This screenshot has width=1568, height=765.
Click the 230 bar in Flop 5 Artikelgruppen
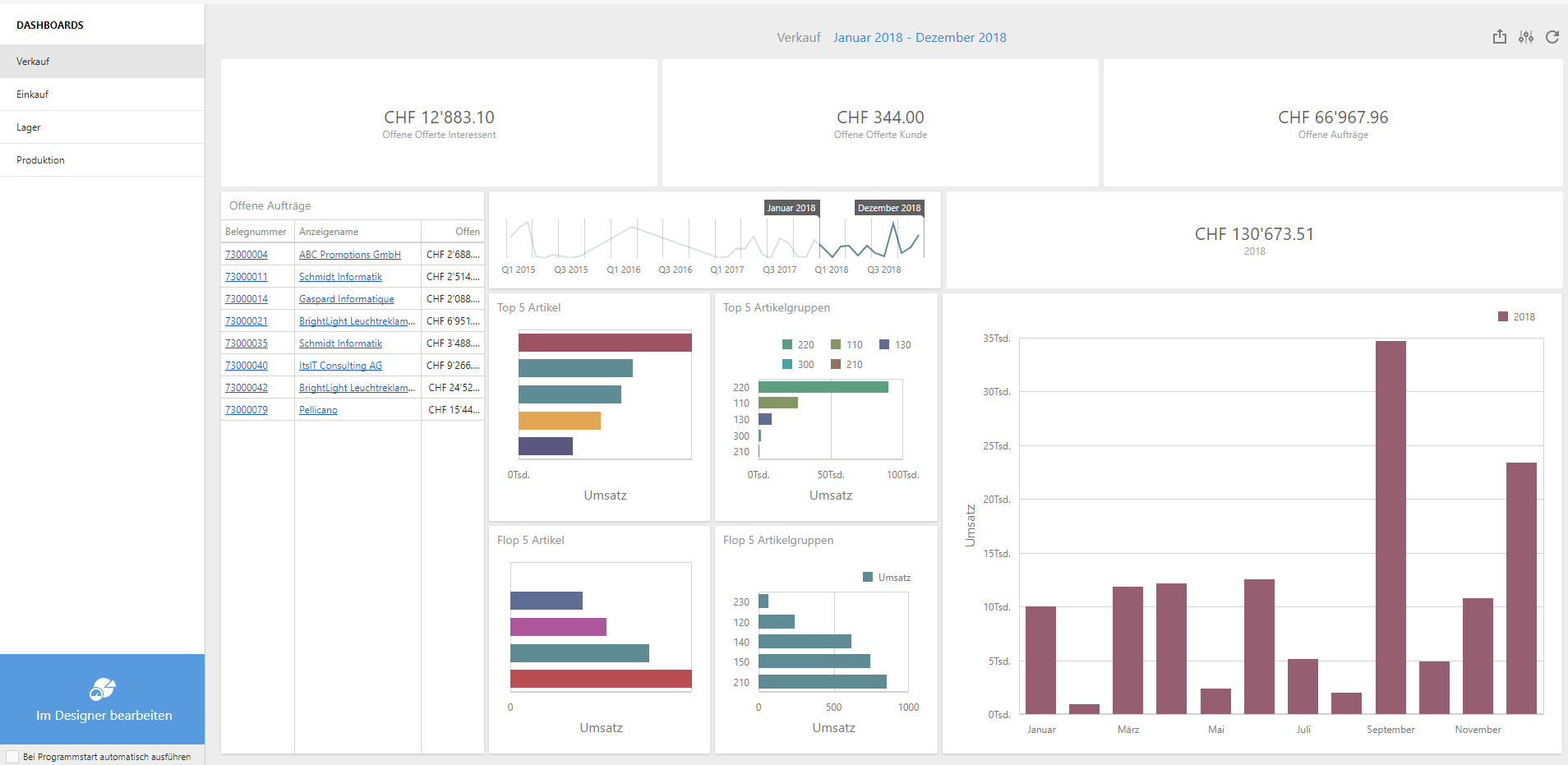click(x=763, y=601)
